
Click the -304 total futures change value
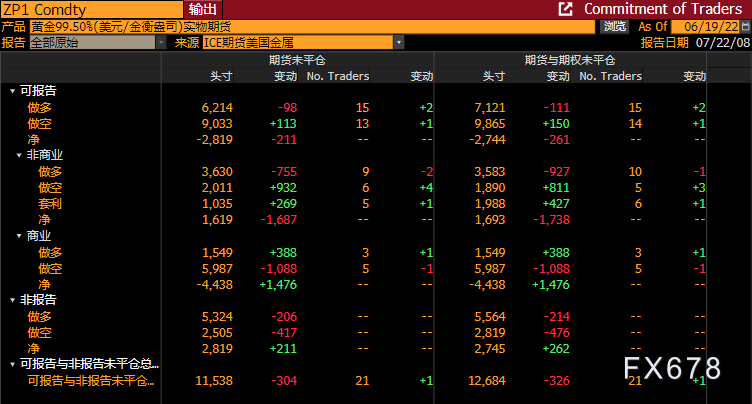pos(284,381)
